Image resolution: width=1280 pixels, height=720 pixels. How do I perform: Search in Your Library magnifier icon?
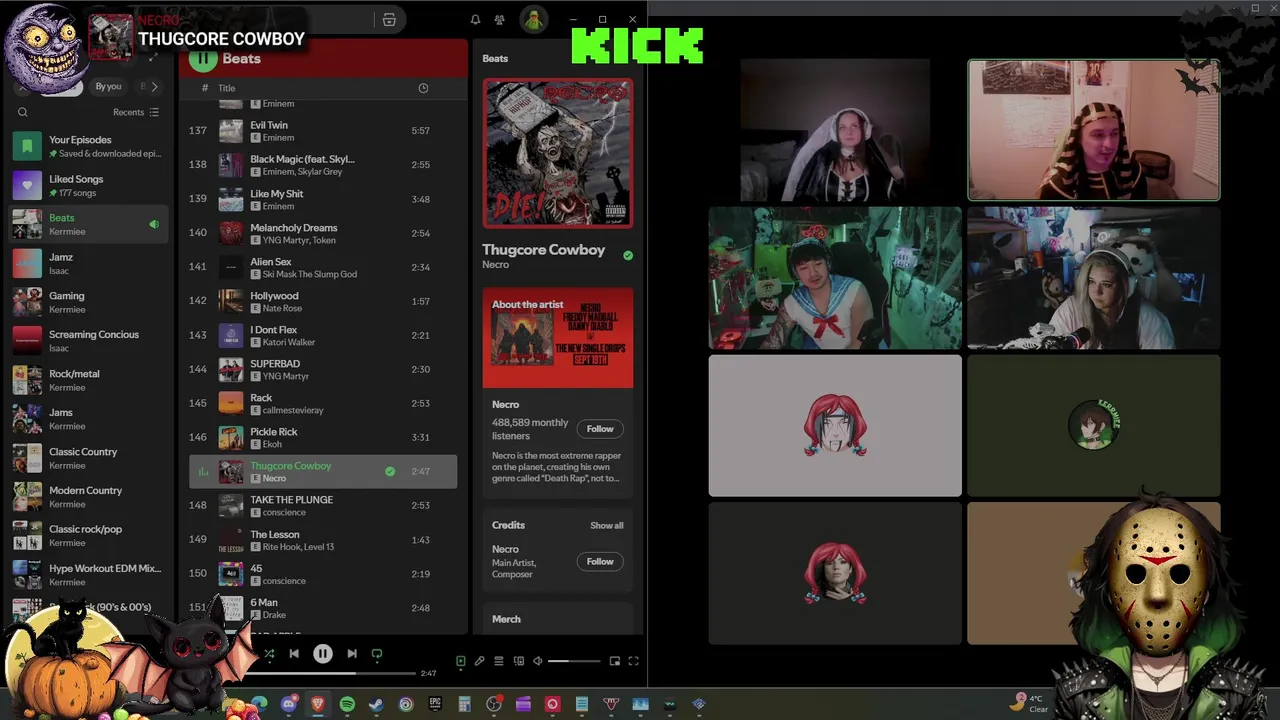tap(23, 112)
